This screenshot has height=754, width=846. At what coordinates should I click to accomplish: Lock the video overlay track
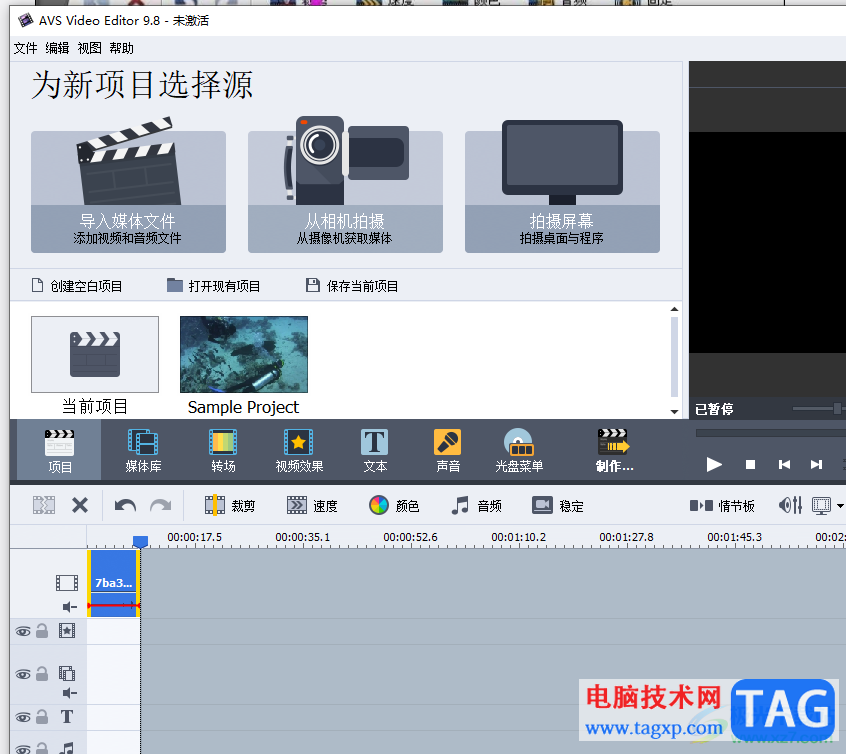pyautogui.click(x=42, y=674)
